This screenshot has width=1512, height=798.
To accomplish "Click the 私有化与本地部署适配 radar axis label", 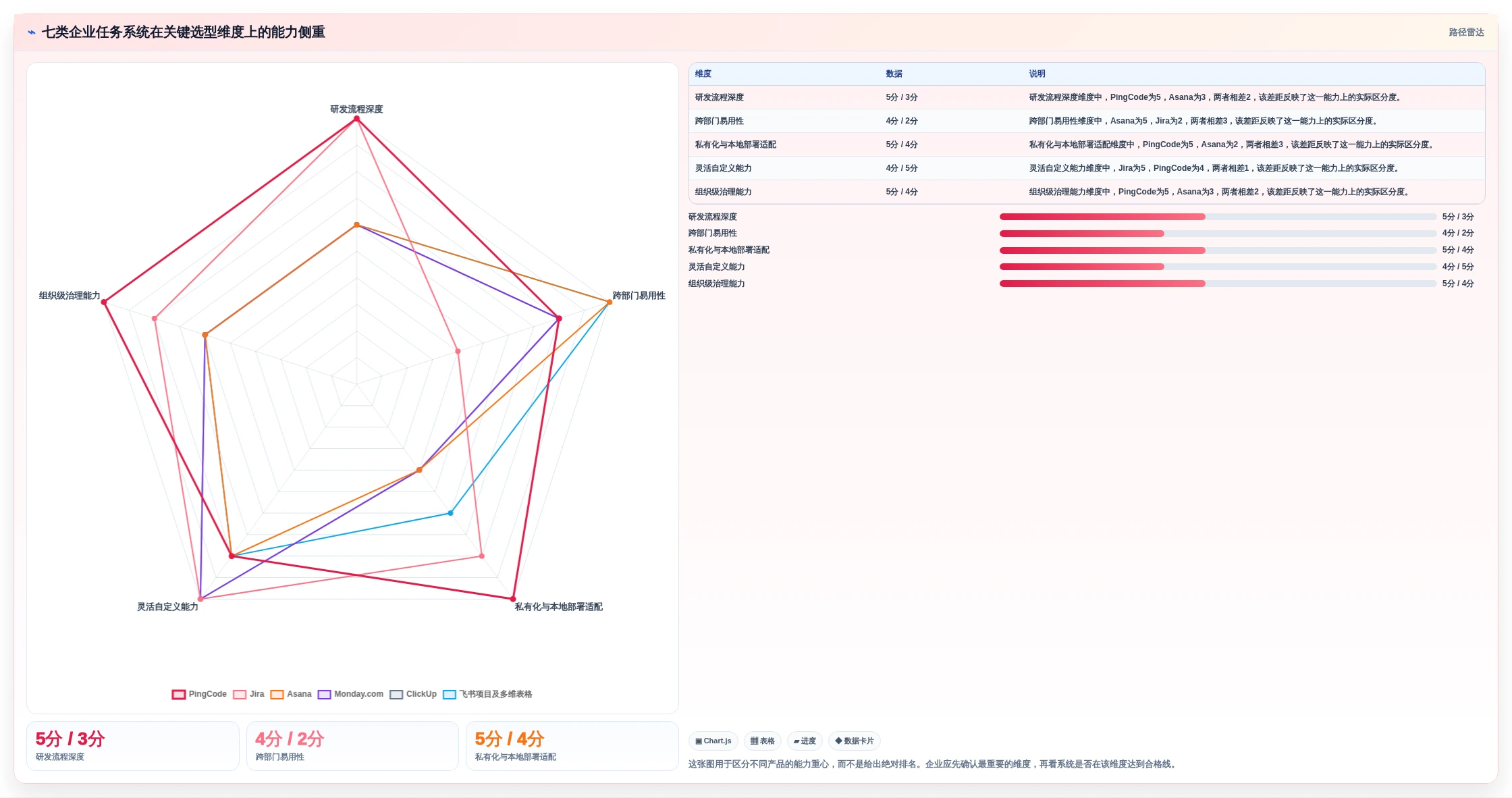I will click(x=559, y=607).
